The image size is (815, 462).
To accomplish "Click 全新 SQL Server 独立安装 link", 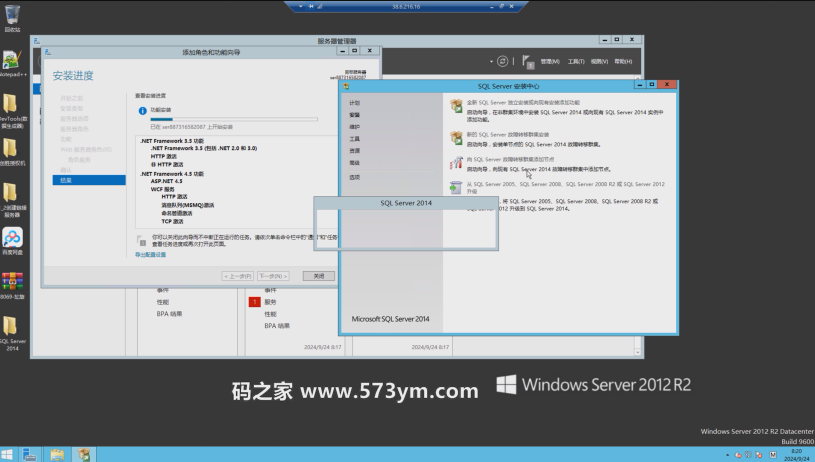I will (x=523, y=103).
